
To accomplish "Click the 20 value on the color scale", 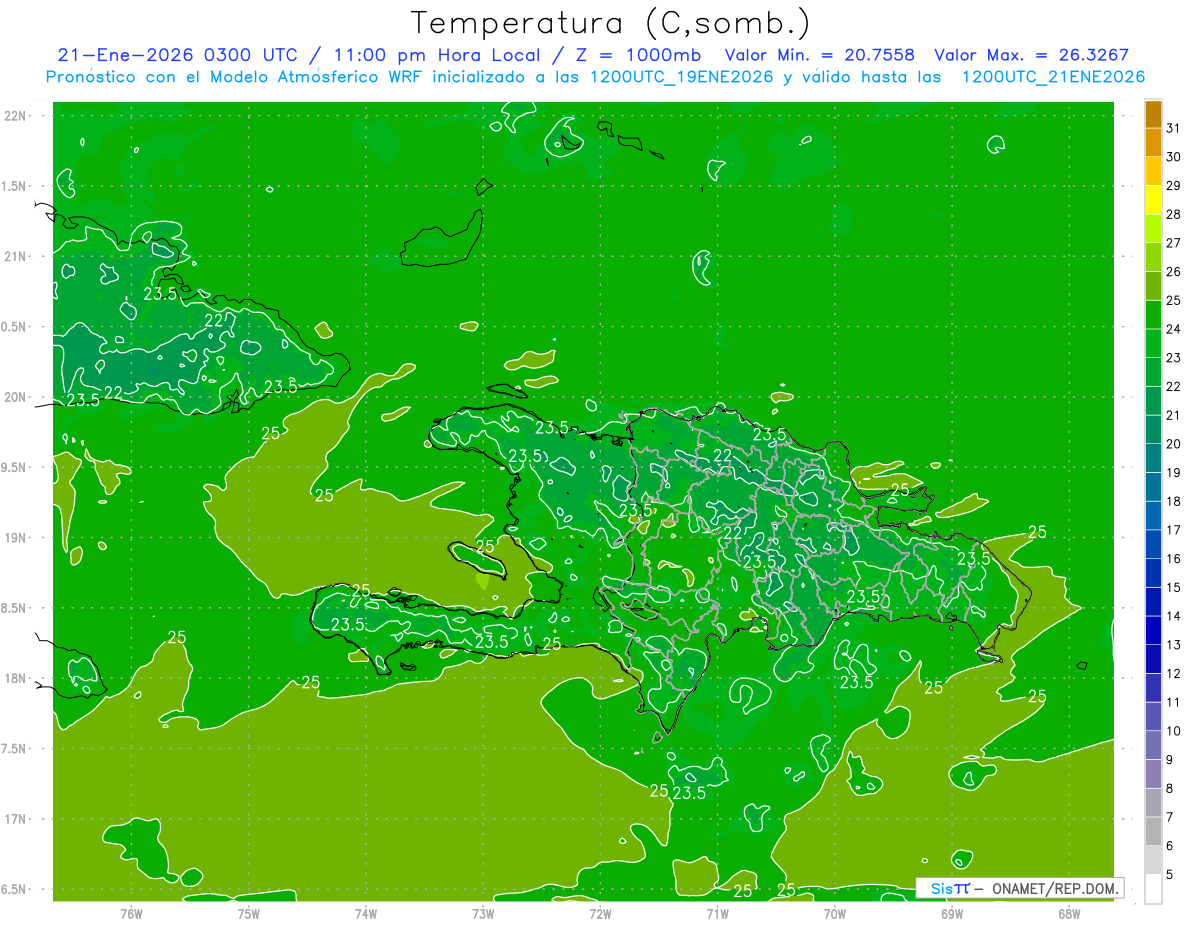I will [x=1174, y=444].
